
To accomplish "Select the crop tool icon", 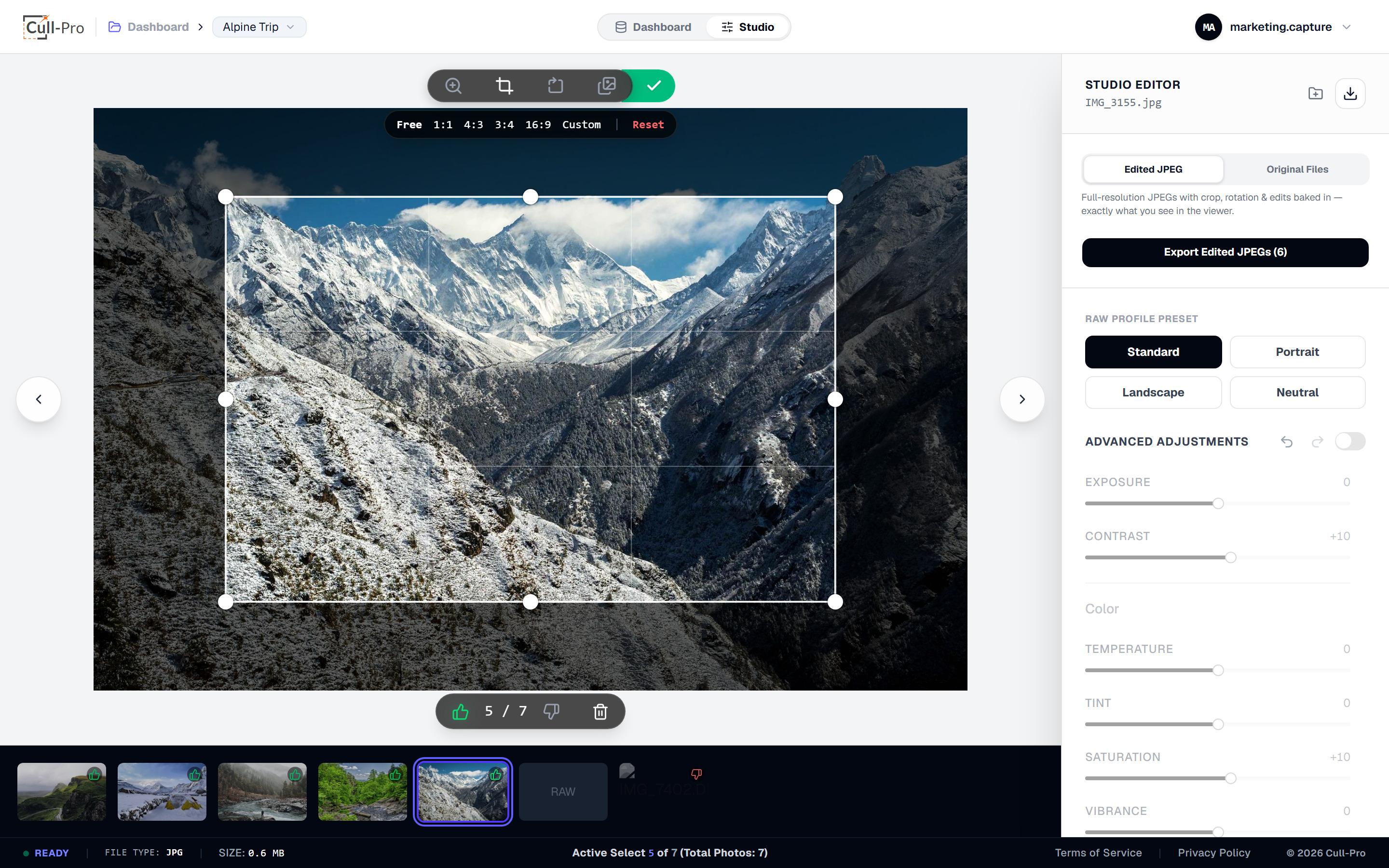I will point(504,86).
